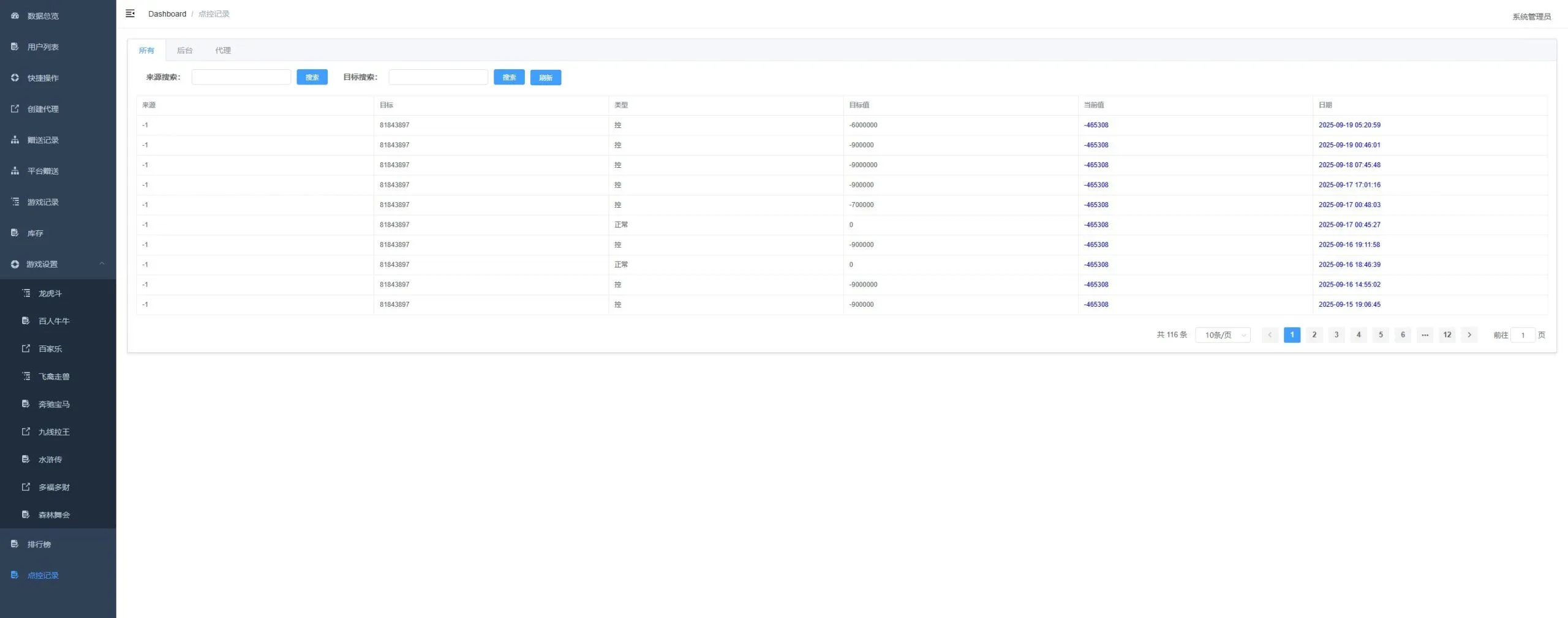The height and width of the screenshot is (618, 1568).
Task: Click the 奔驰宝马 submenu icon
Action: pos(26,404)
